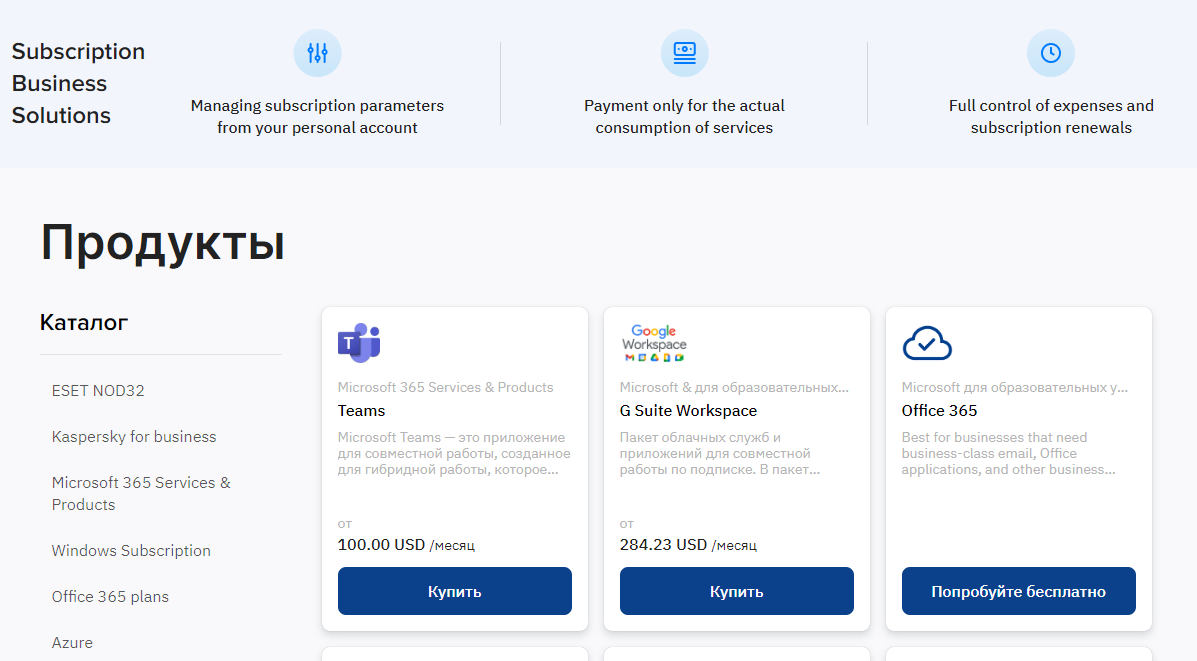The image size is (1197, 661).
Task: Open the Teams product title
Action: [361, 411]
